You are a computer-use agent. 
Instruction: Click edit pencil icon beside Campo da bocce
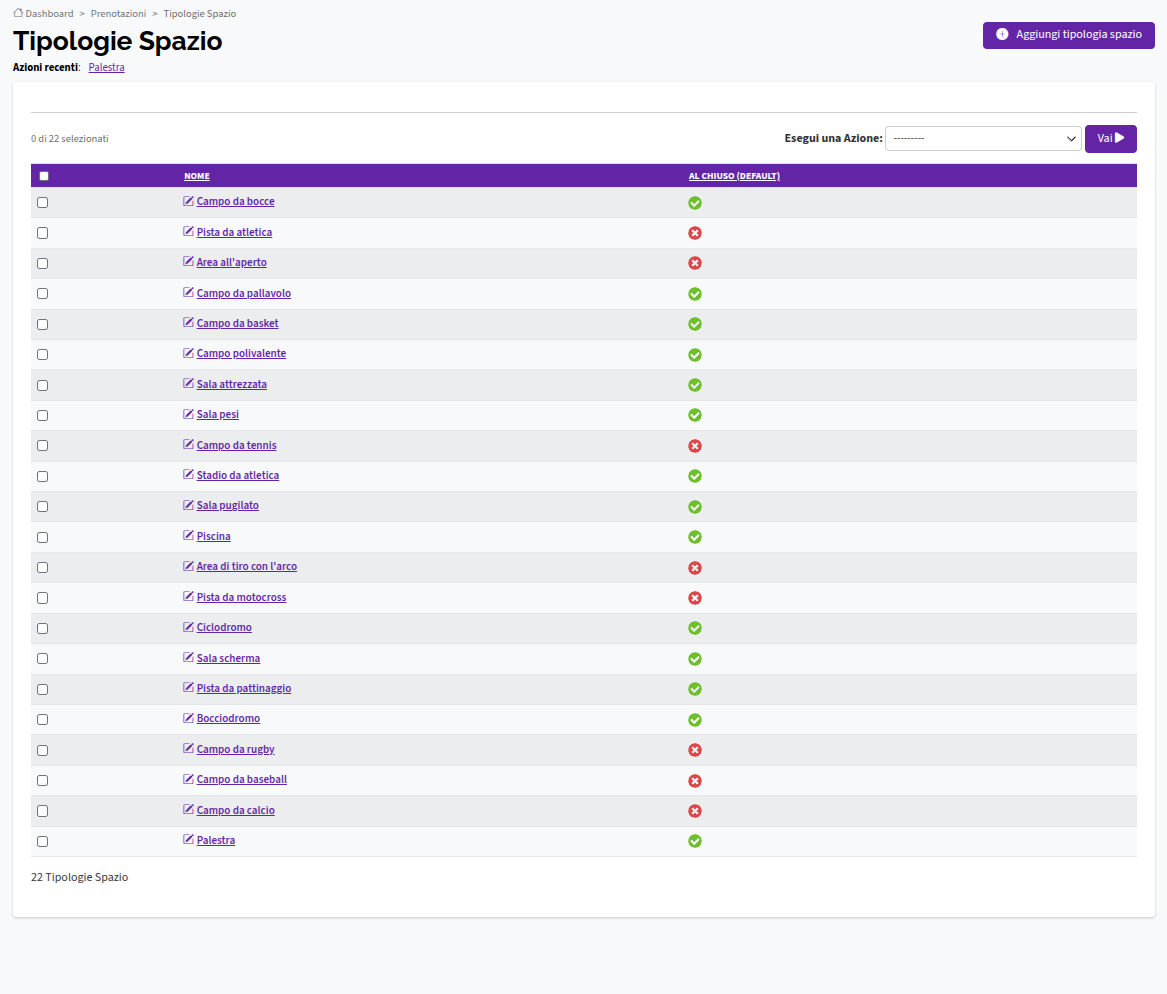188,201
